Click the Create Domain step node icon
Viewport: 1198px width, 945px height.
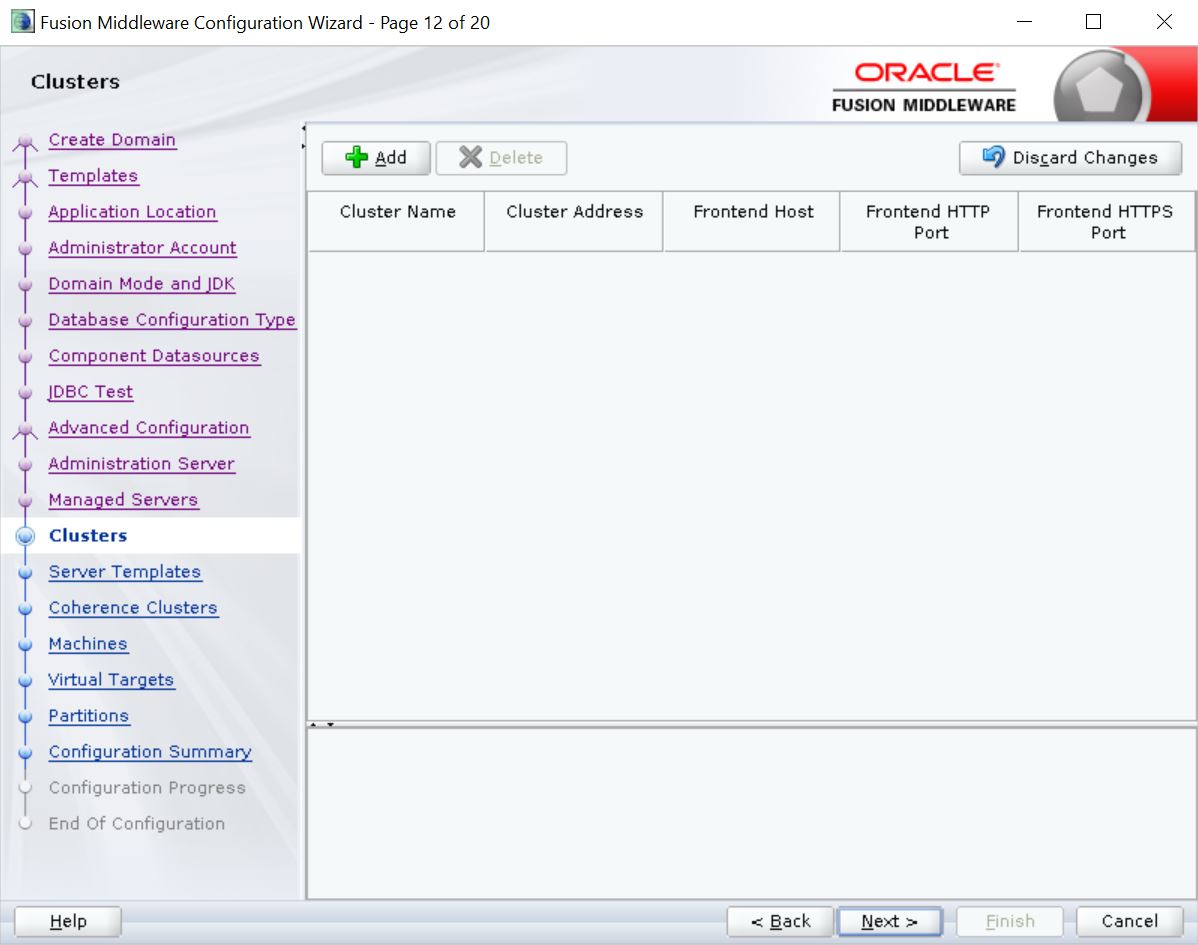coord(25,142)
